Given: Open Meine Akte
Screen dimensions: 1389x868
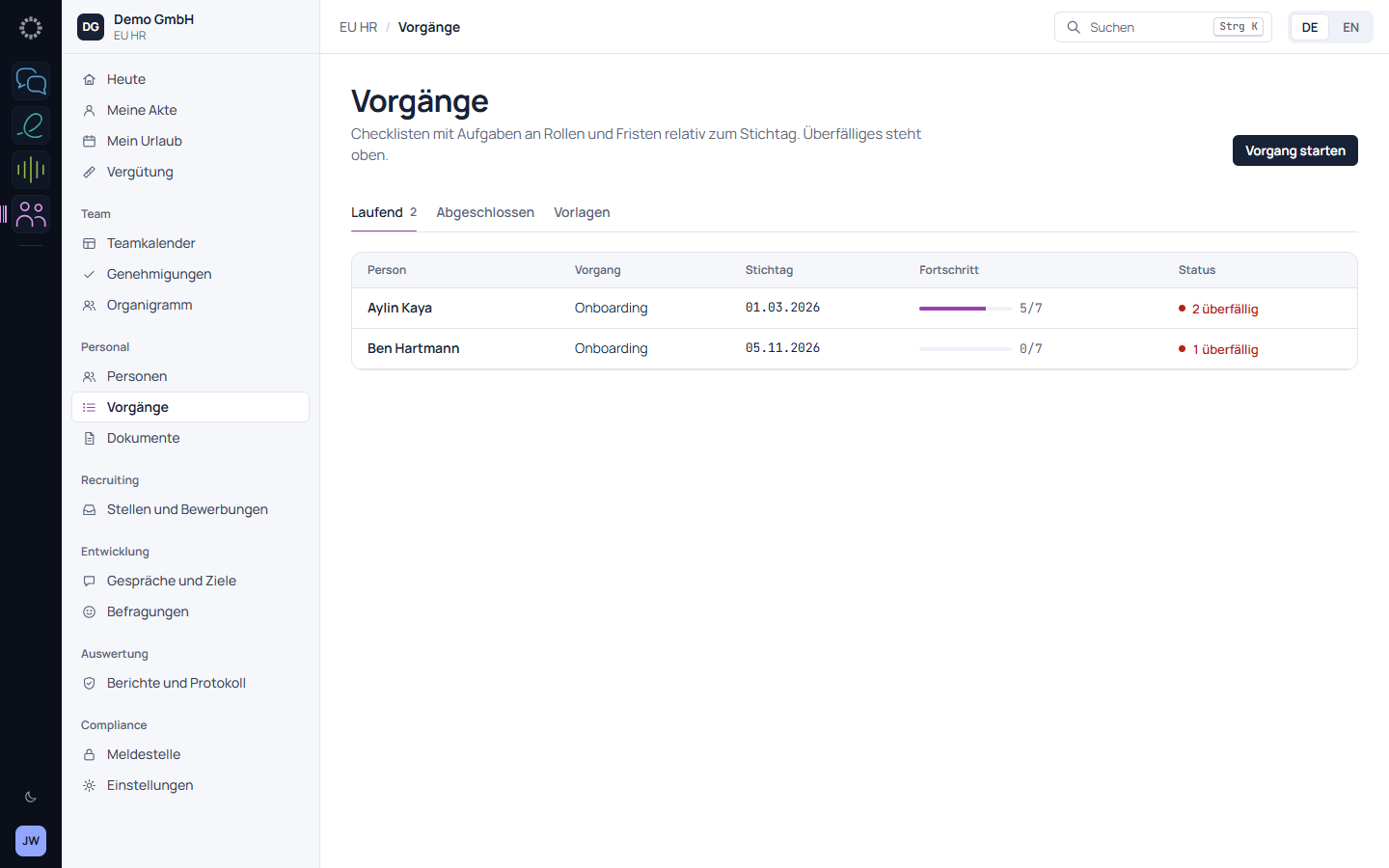Looking at the screenshot, I should (190, 110).
